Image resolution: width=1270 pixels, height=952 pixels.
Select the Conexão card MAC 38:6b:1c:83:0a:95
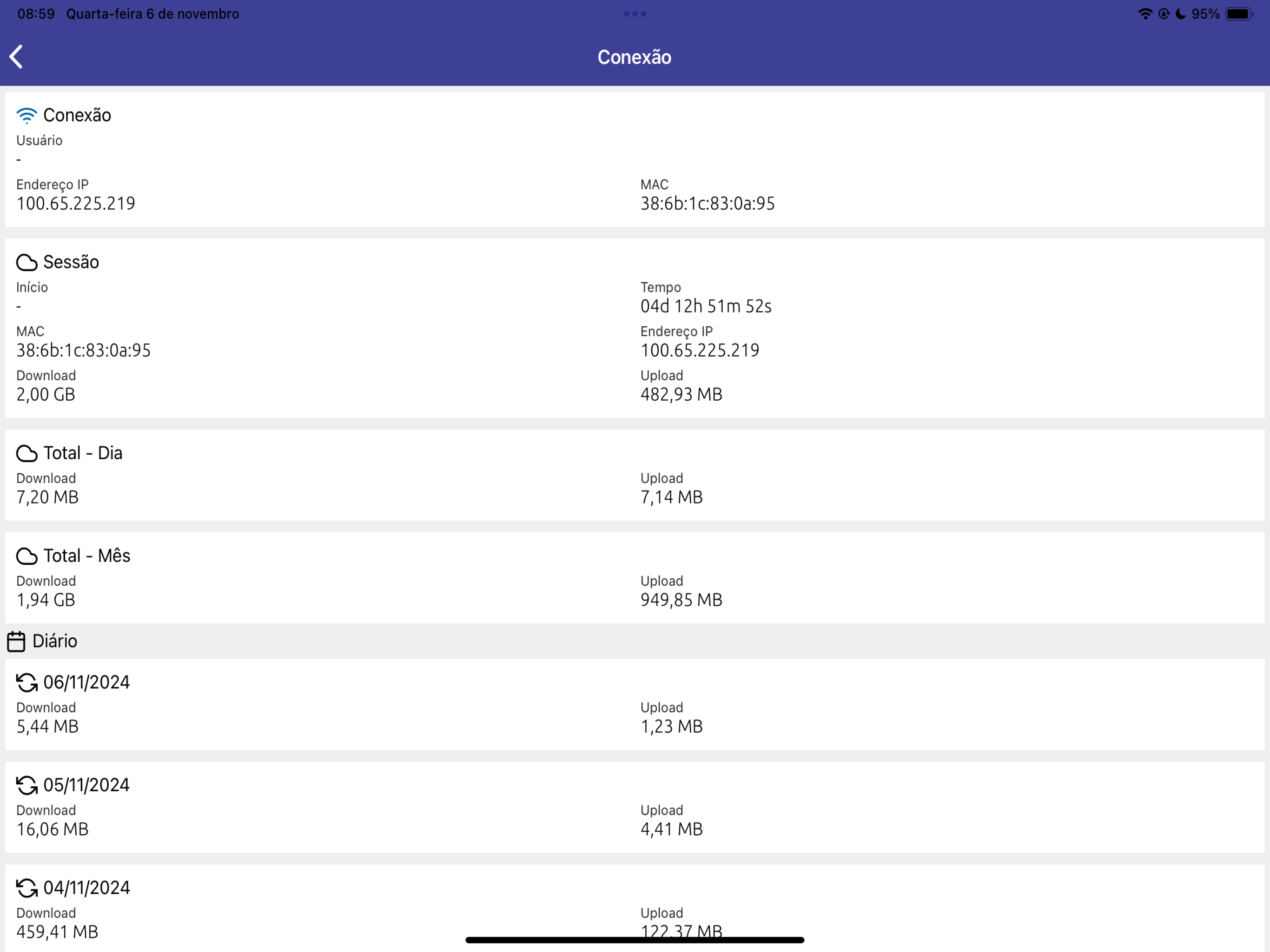[x=708, y=203]
